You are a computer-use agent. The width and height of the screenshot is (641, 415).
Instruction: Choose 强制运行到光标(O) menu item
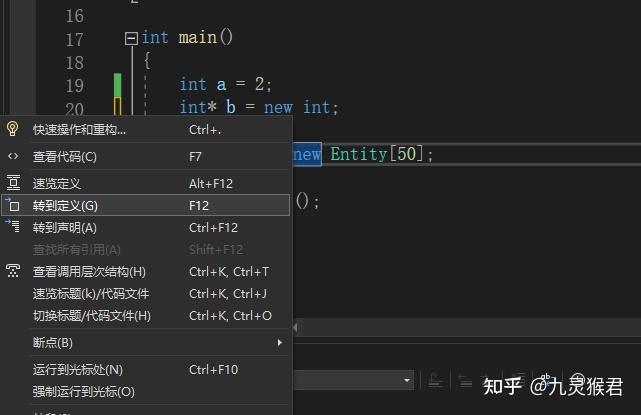[x=146, y=392]
